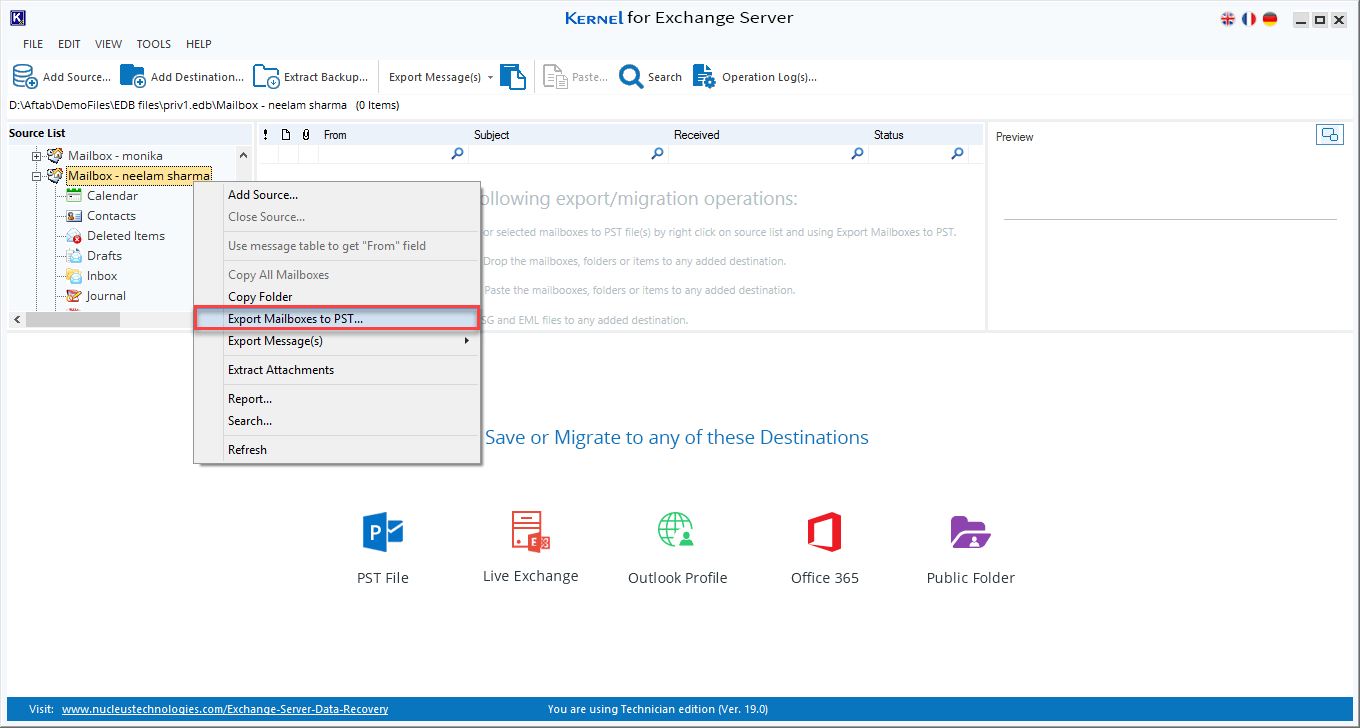Click search magnifier in Status filter field
The image size is (1360, 728).
click(x=957, y=153)
